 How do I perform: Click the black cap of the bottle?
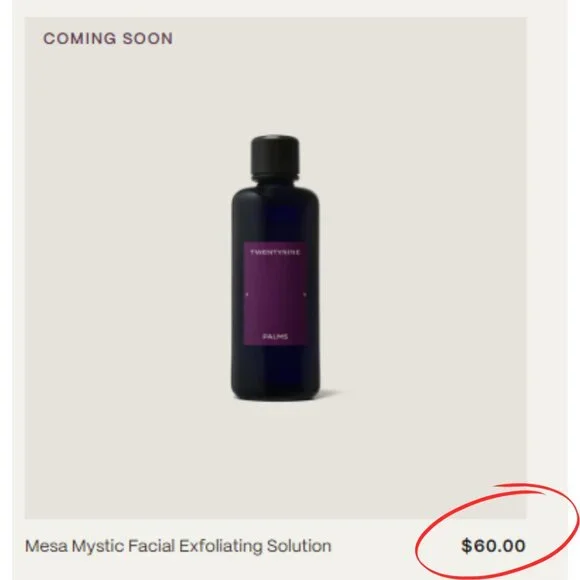coord(275,154)
